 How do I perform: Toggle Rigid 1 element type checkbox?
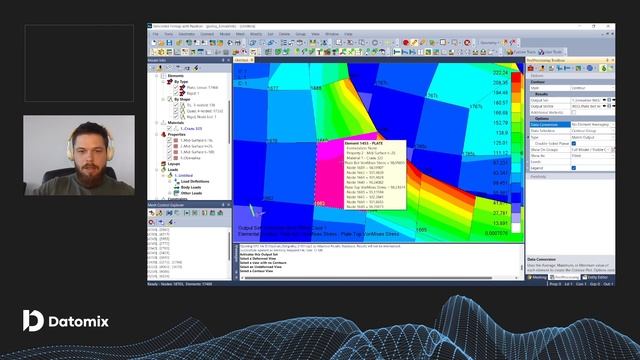click(176, 93)
